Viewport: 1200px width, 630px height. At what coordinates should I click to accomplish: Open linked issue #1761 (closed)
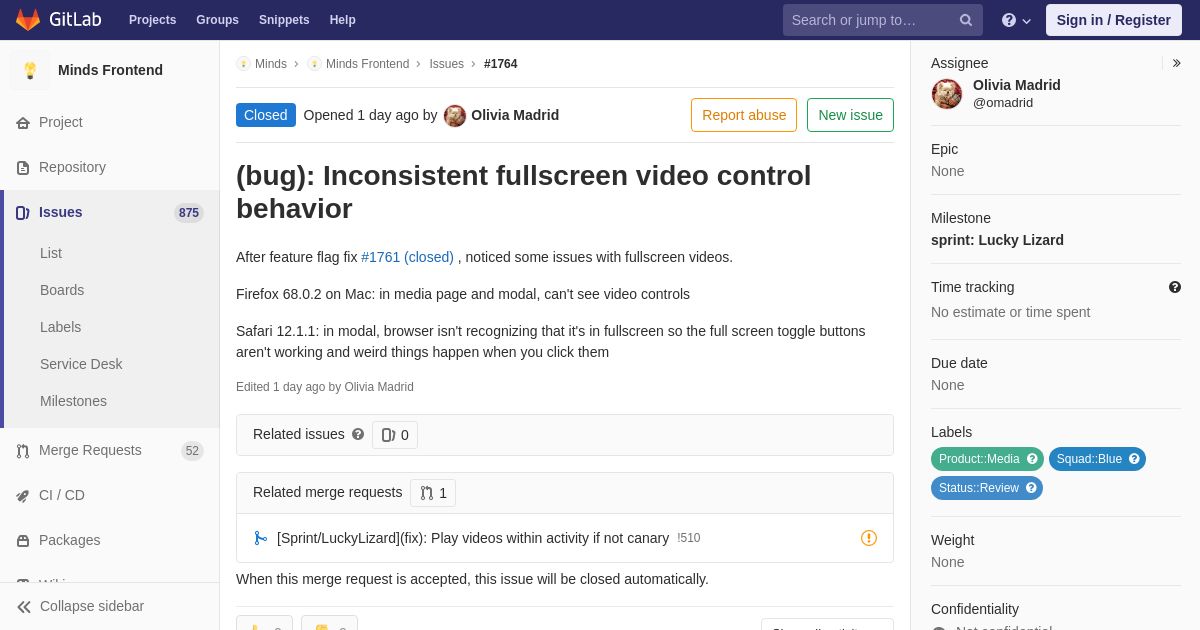407,257
